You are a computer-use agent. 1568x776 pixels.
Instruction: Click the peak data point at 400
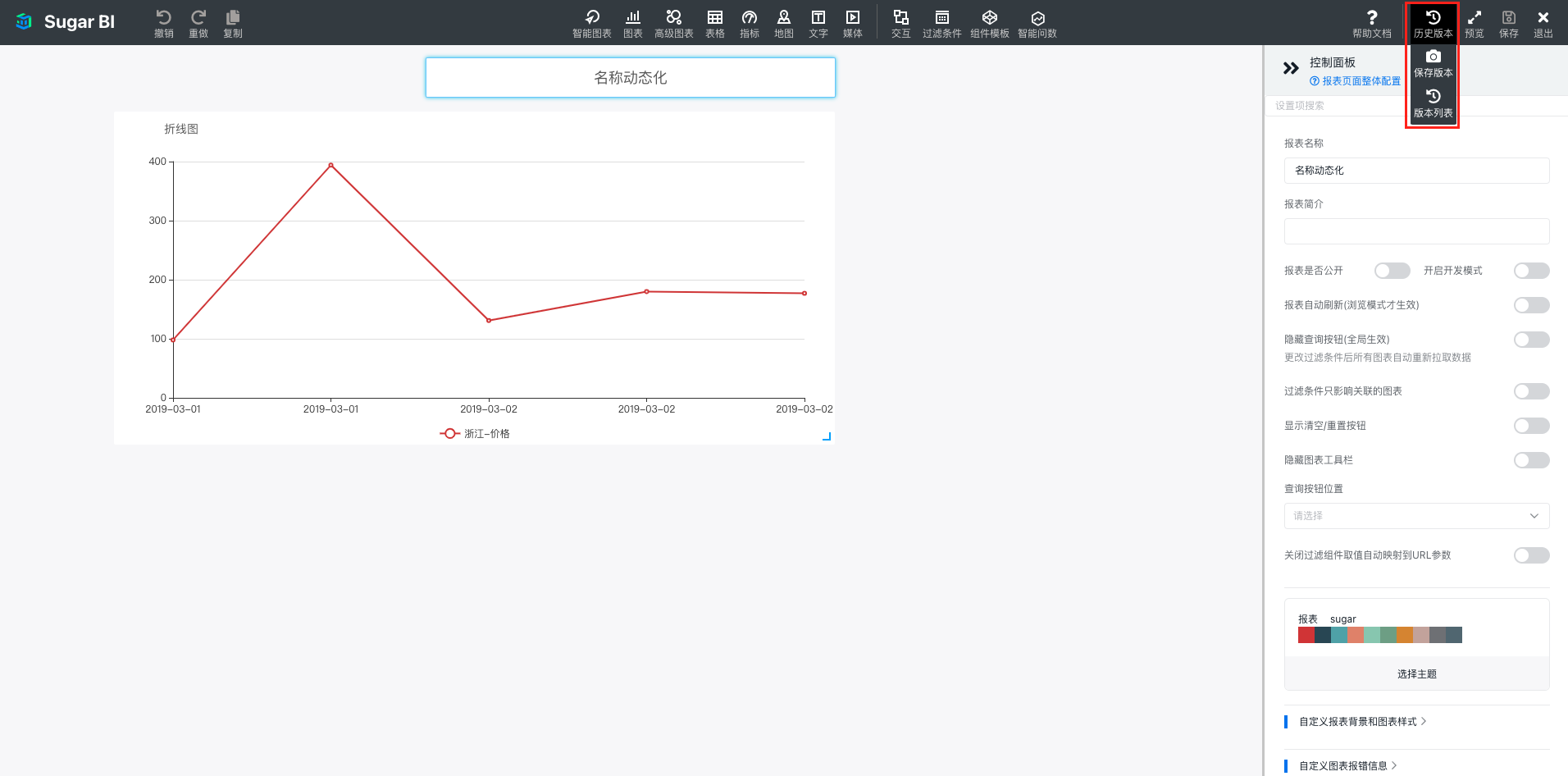330,165
